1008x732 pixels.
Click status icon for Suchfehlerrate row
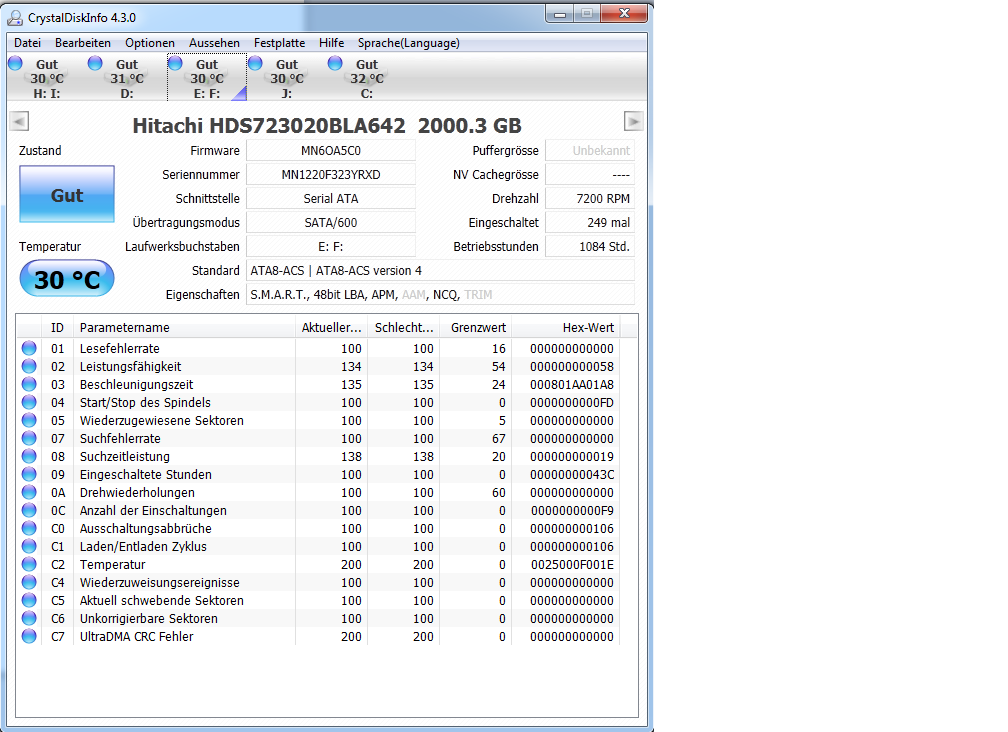[x=29, y=438]
